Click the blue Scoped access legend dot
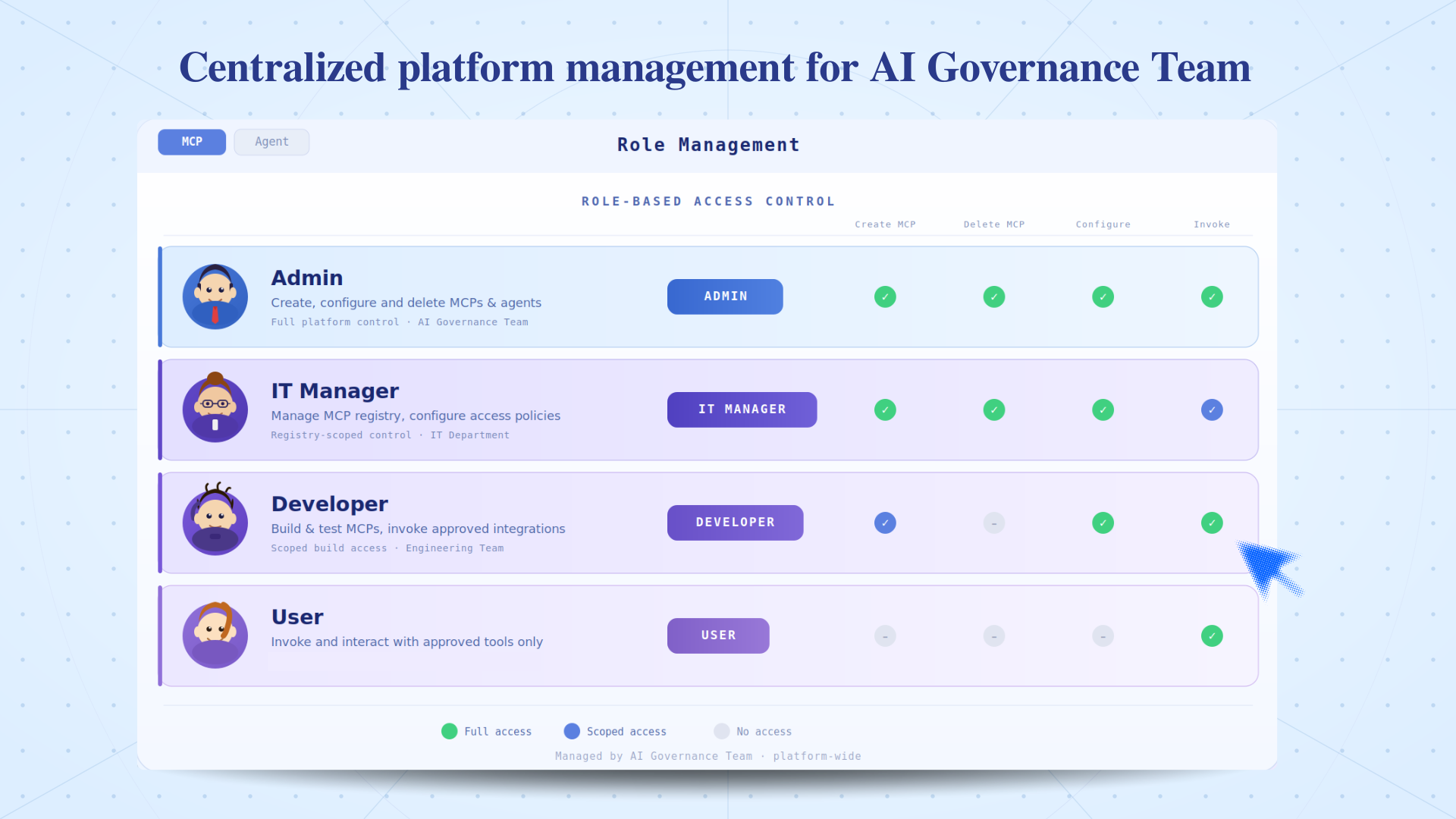 [x=572, y=731]
